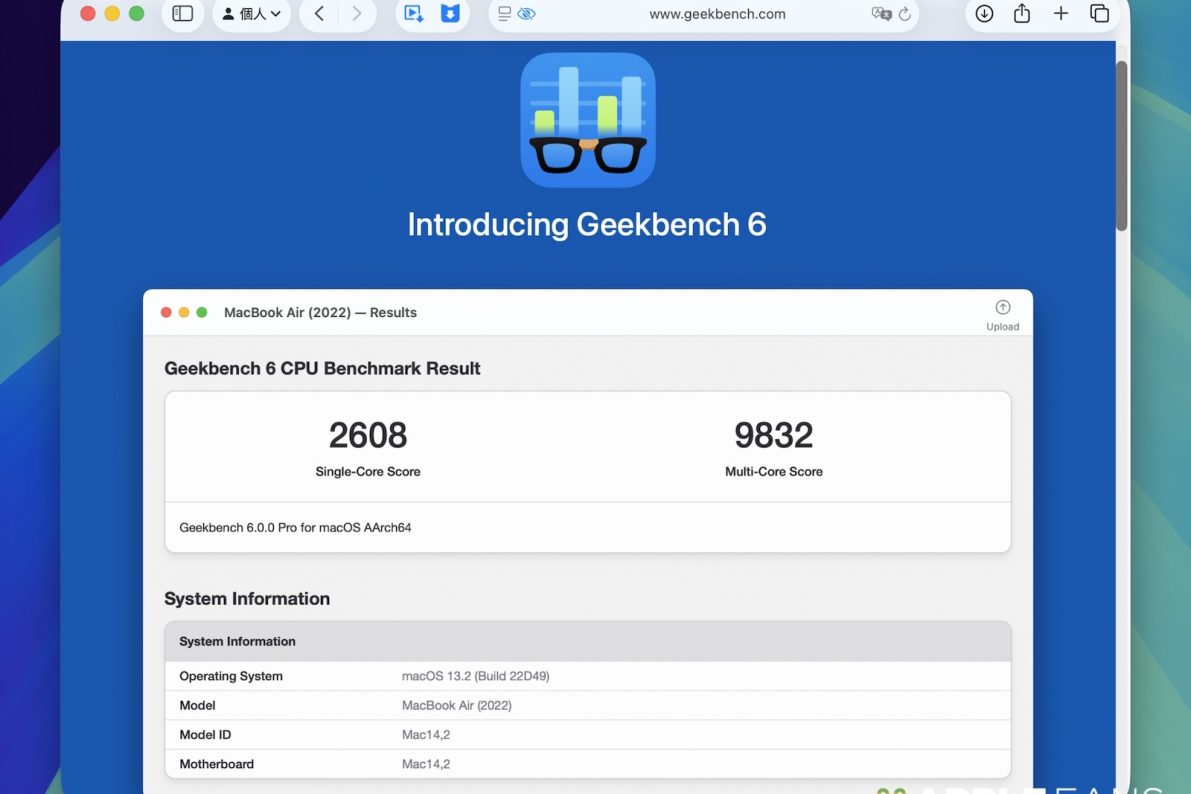Go forward to next page
This screenshot has width=1191, height=794.
[356, 14]
